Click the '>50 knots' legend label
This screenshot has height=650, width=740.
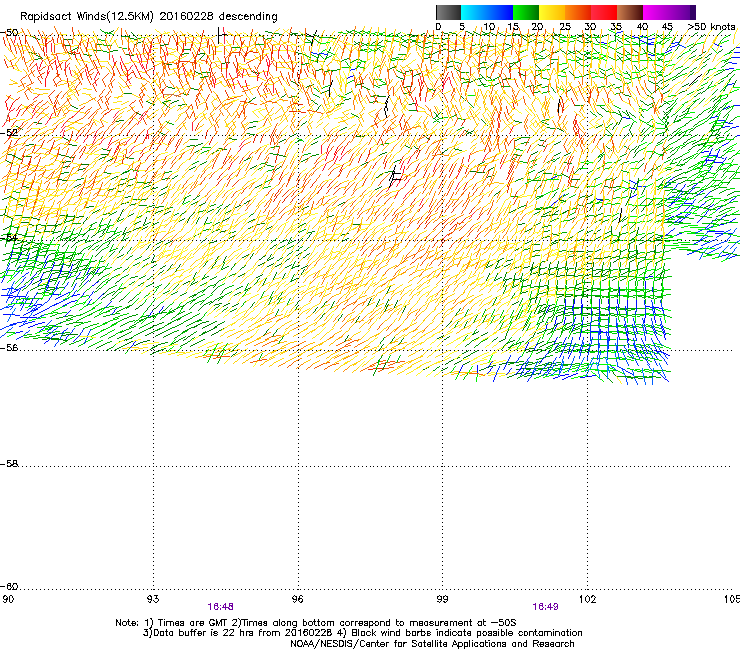pyautogui.click(x=711, y=27)
